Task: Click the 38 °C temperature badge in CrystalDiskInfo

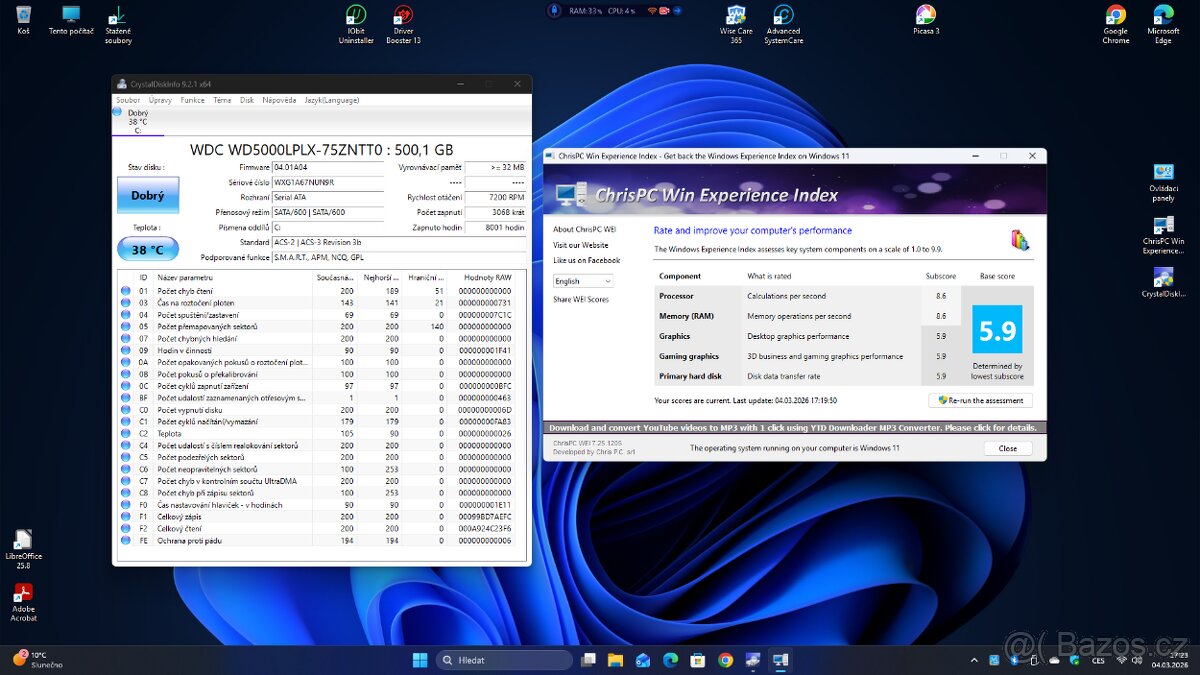Action: (x=147, y=248)
